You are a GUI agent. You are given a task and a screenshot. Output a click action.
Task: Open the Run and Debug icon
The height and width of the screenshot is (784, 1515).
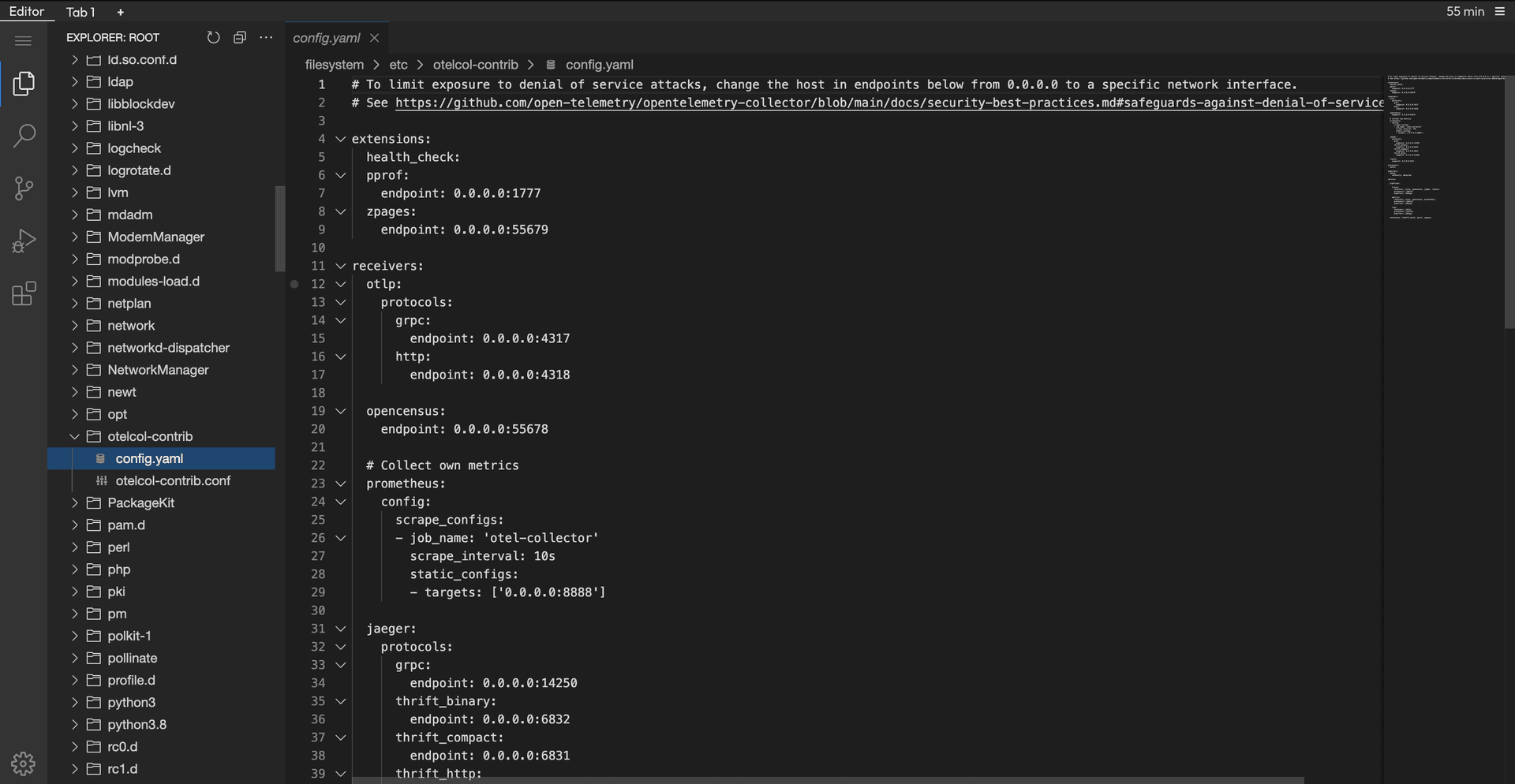click(24, 241)
